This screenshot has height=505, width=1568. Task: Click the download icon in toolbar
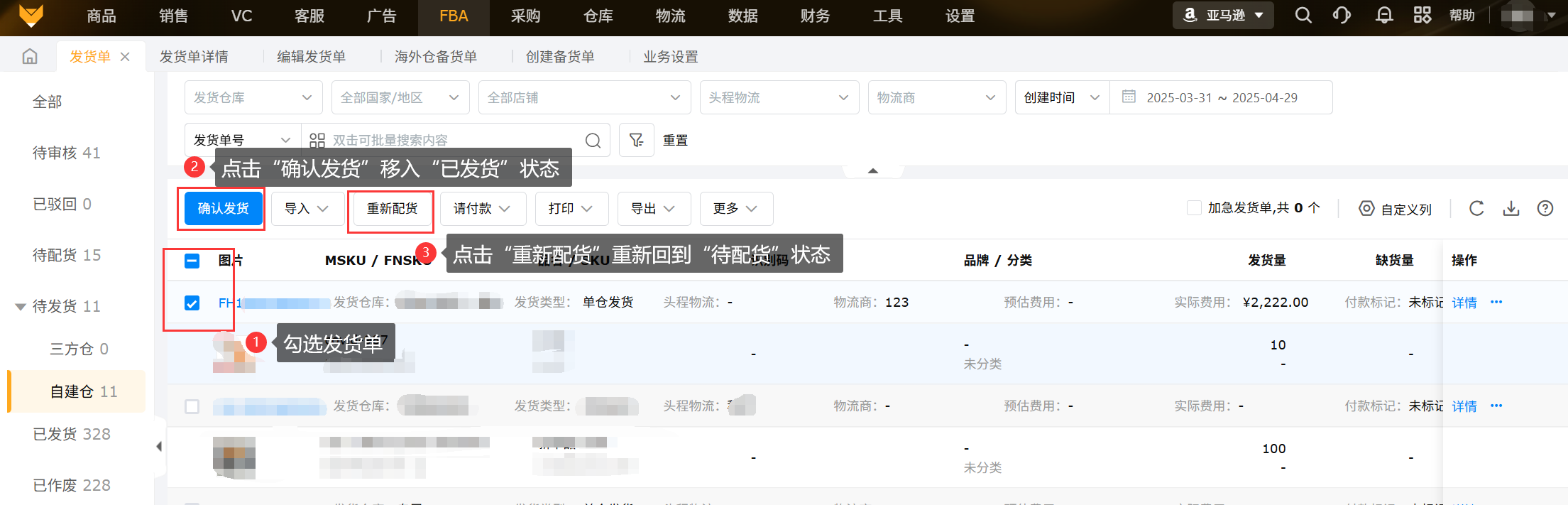(1511, 208)
